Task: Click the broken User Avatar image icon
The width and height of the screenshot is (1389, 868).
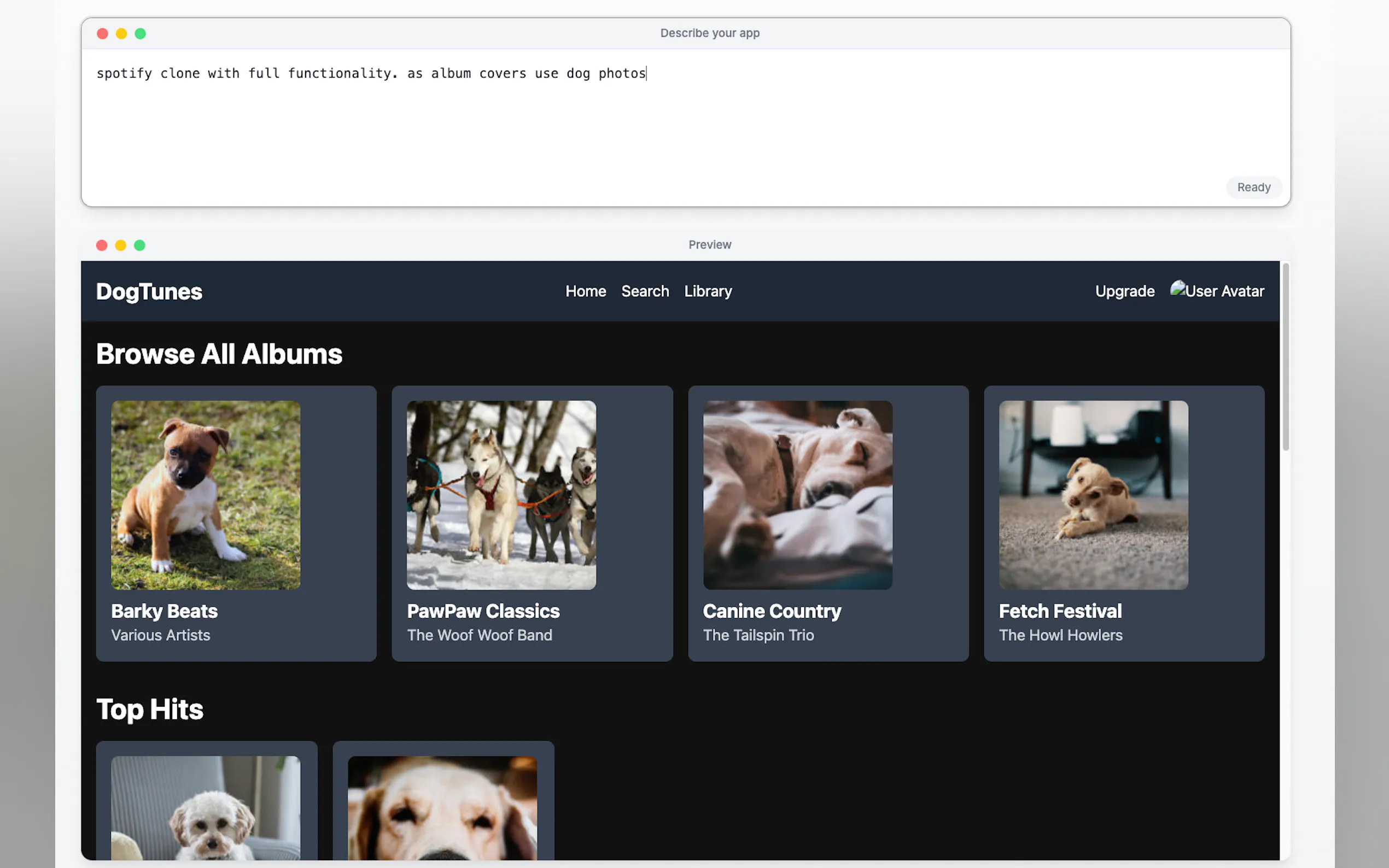Action: 1178,288
